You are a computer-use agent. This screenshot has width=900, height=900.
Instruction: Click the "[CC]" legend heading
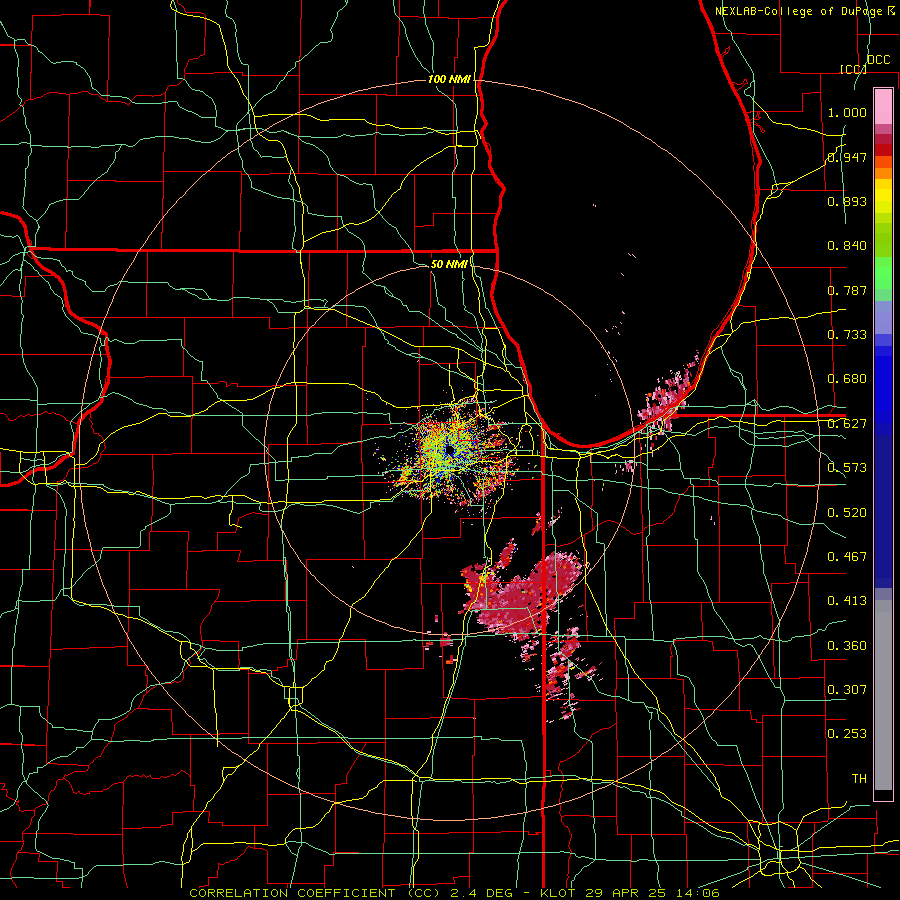(x=853, y=69)
